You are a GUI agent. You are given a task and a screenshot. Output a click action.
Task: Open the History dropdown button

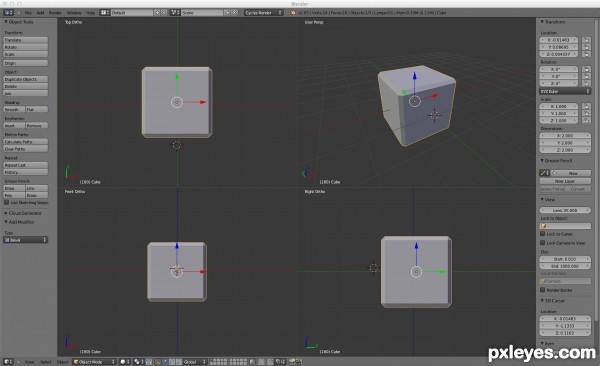26,172
